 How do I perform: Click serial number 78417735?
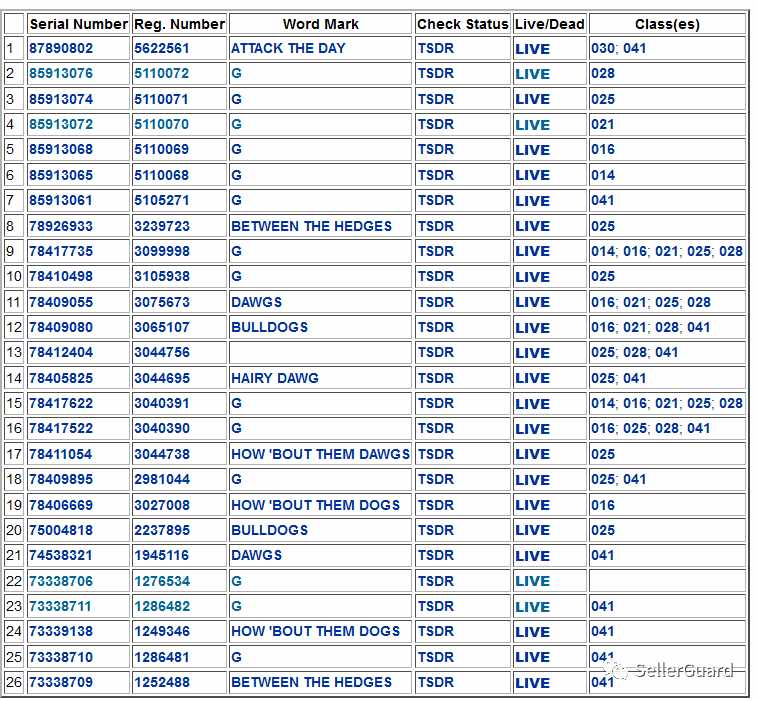[61, 251]
